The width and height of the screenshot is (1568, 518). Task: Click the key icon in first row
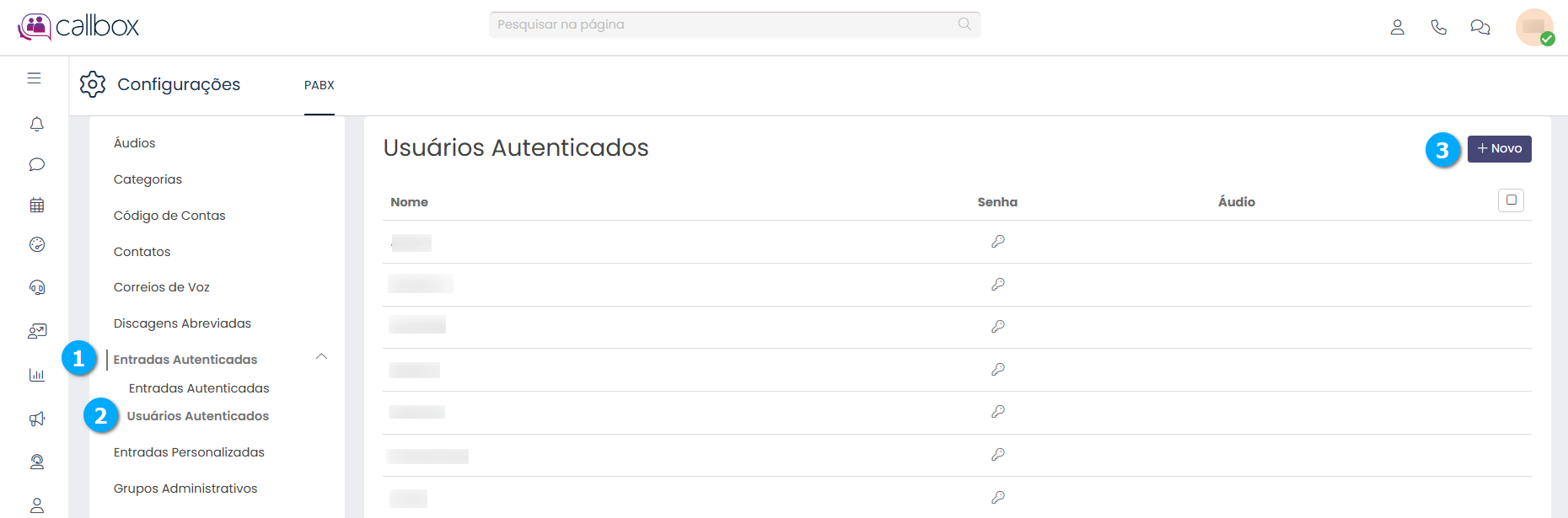click(x=997, y=242)
